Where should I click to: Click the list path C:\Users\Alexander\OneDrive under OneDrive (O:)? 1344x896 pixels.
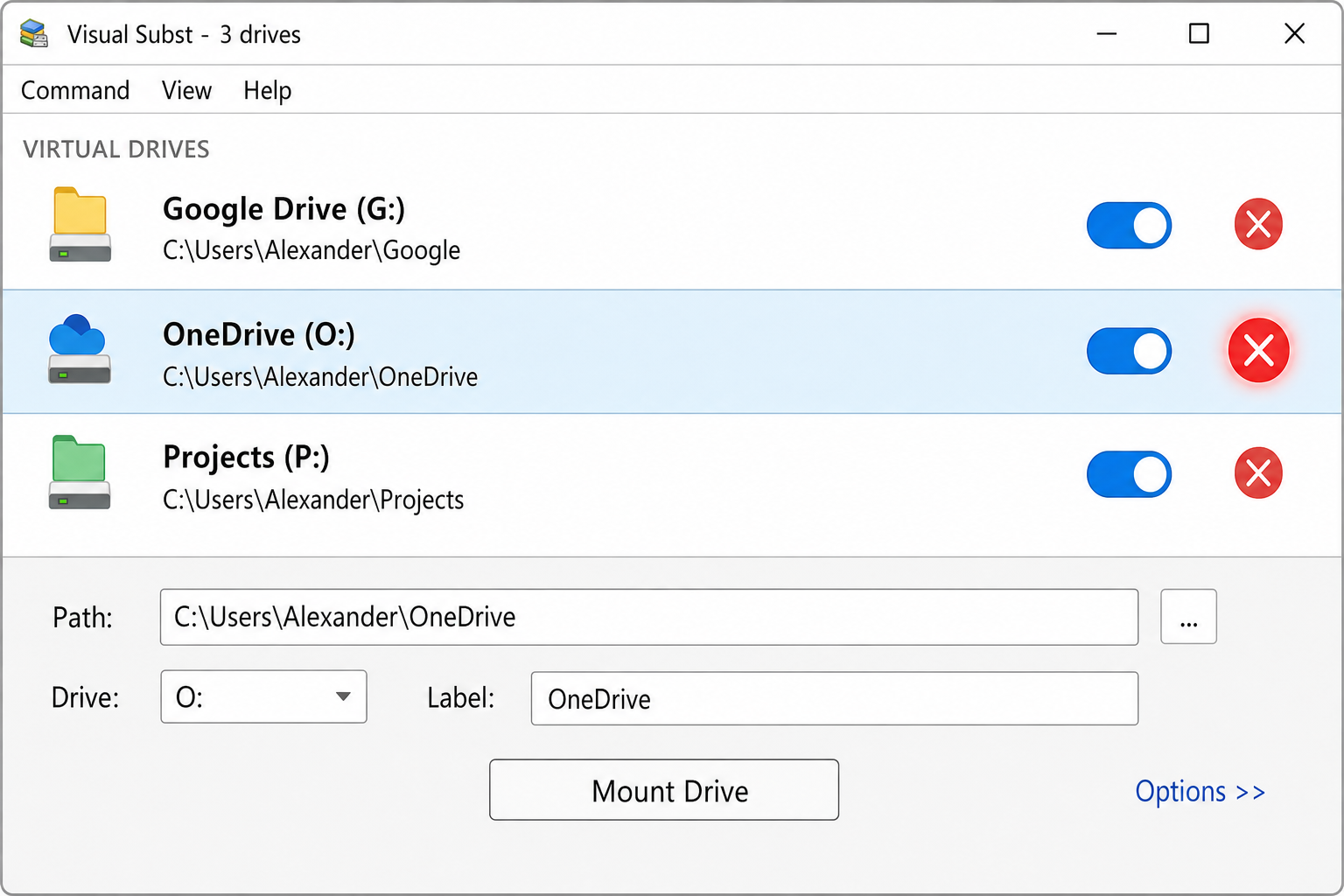pos(320,377)
